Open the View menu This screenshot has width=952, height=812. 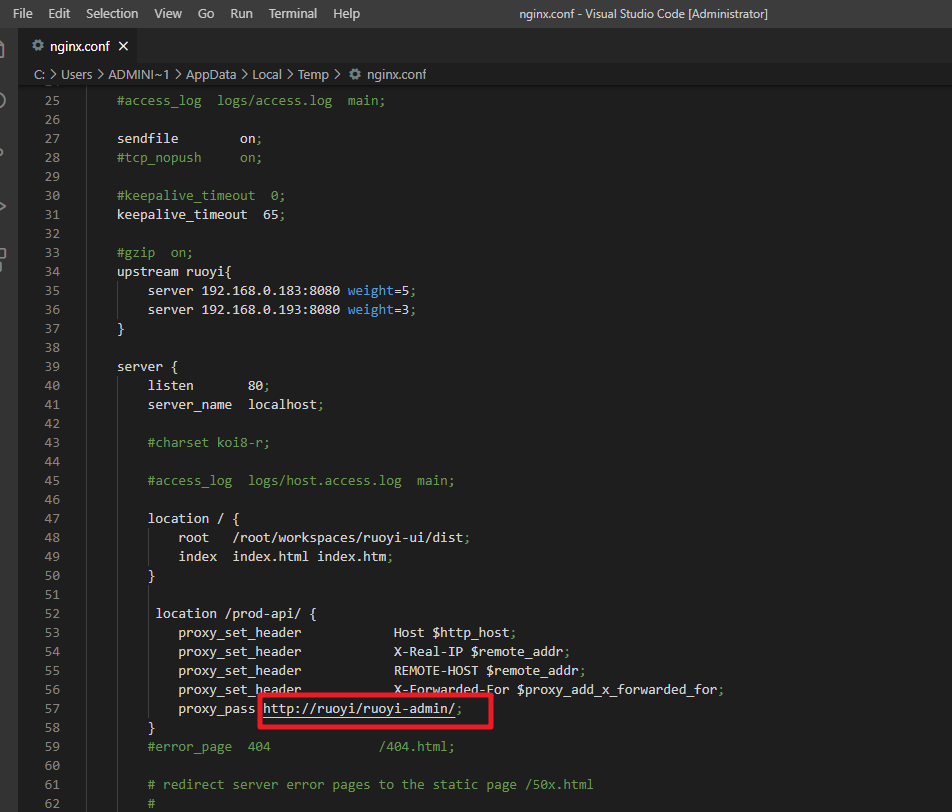pyautogui.click(x=168, y=13)
